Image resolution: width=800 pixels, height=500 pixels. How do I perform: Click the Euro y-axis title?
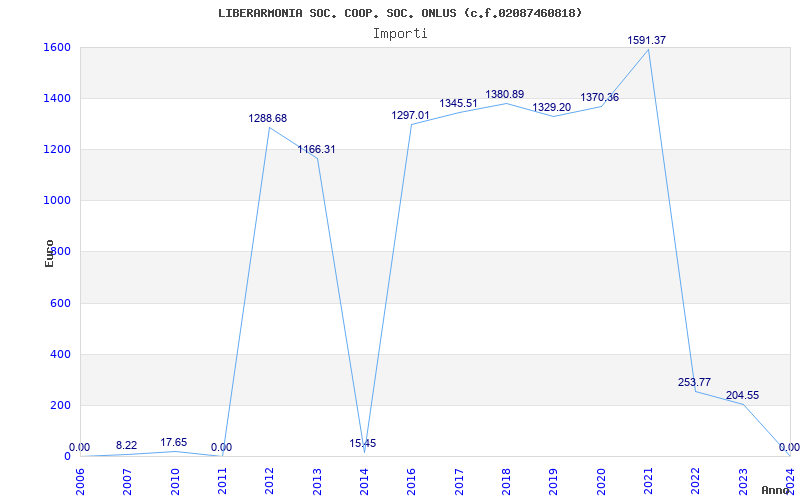[x=49, y=252]
